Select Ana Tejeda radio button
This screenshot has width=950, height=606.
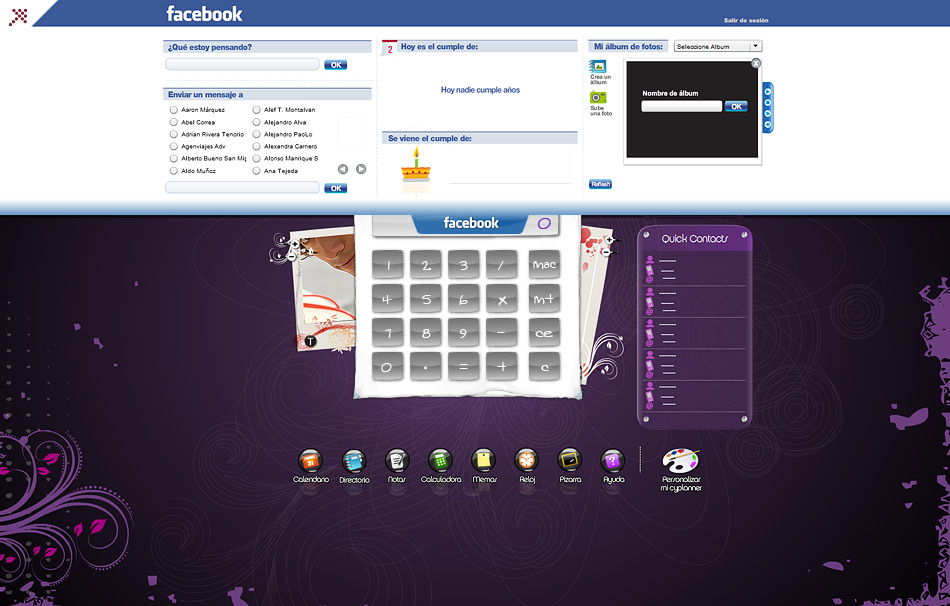(x=257, y=171)
